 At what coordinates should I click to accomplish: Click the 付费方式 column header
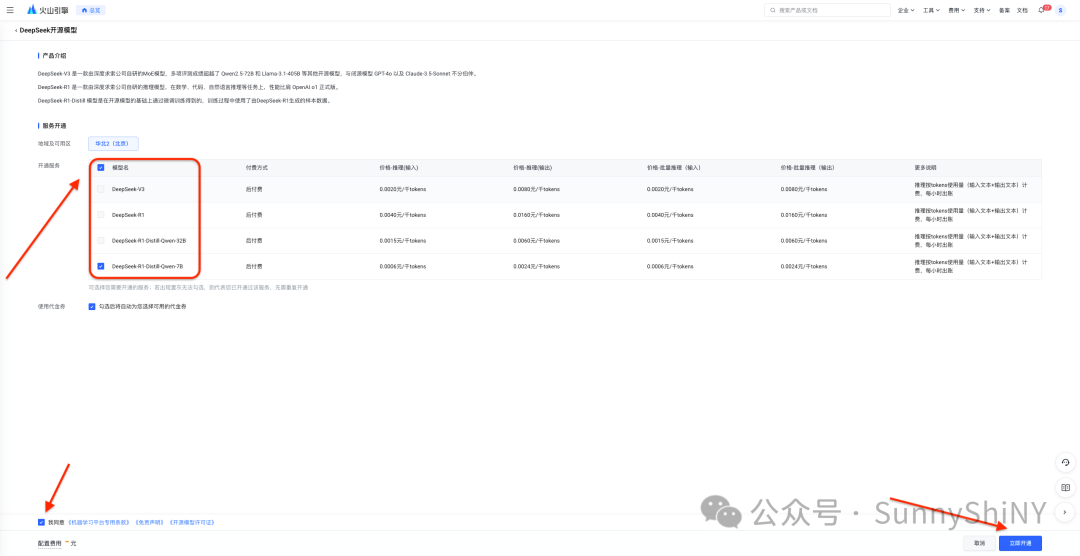pos(257,167)
